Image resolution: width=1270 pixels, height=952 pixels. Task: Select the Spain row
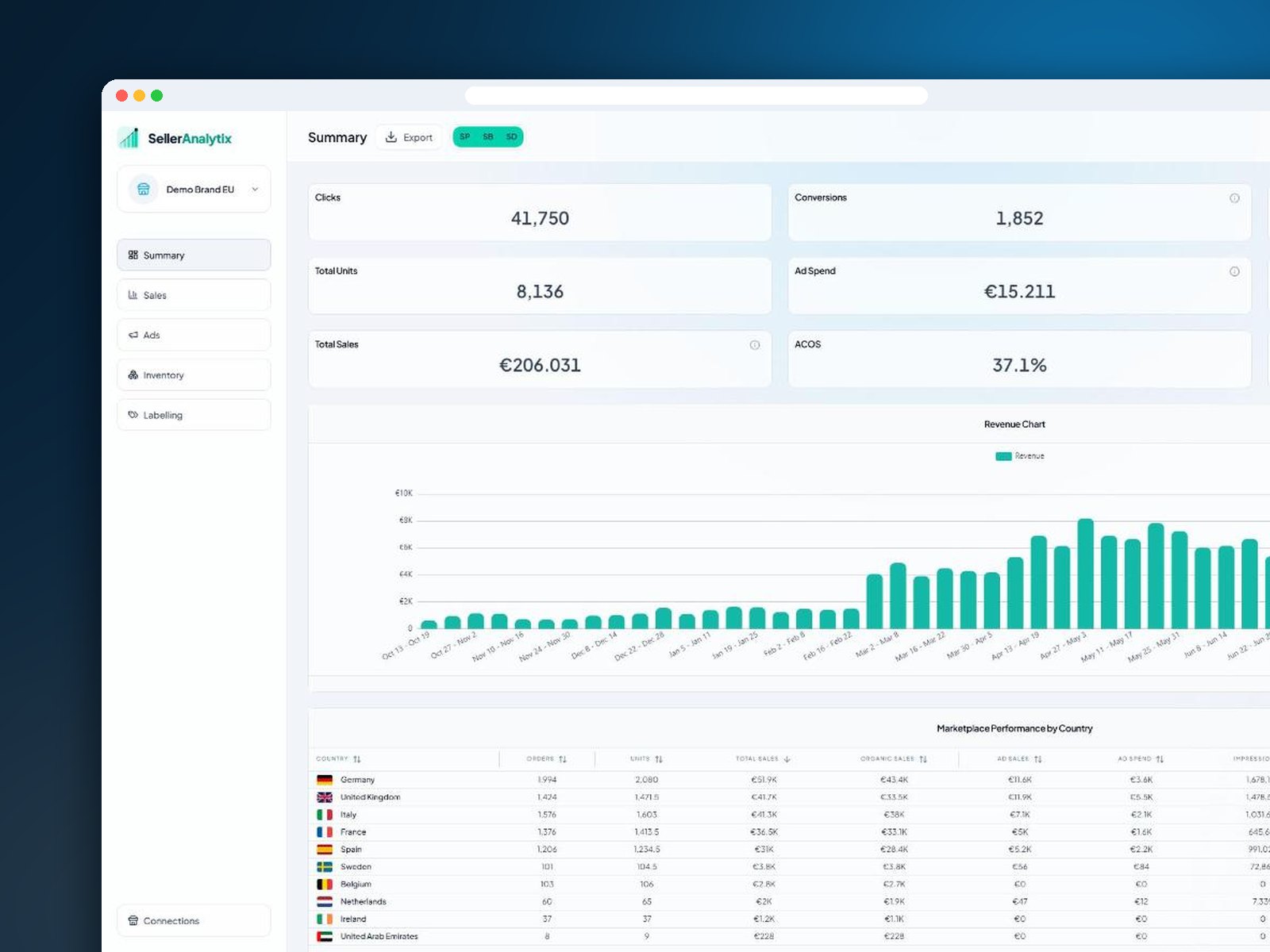[789, 850]
